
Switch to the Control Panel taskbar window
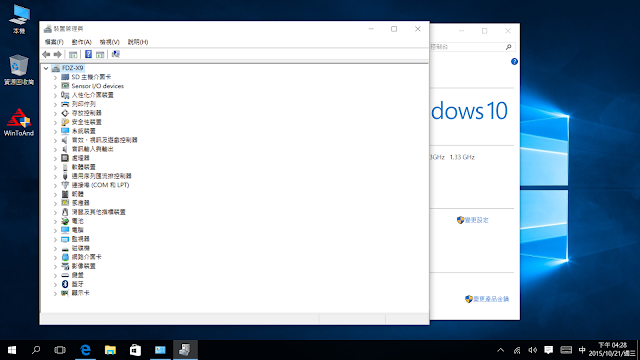[x=160, y=350]
